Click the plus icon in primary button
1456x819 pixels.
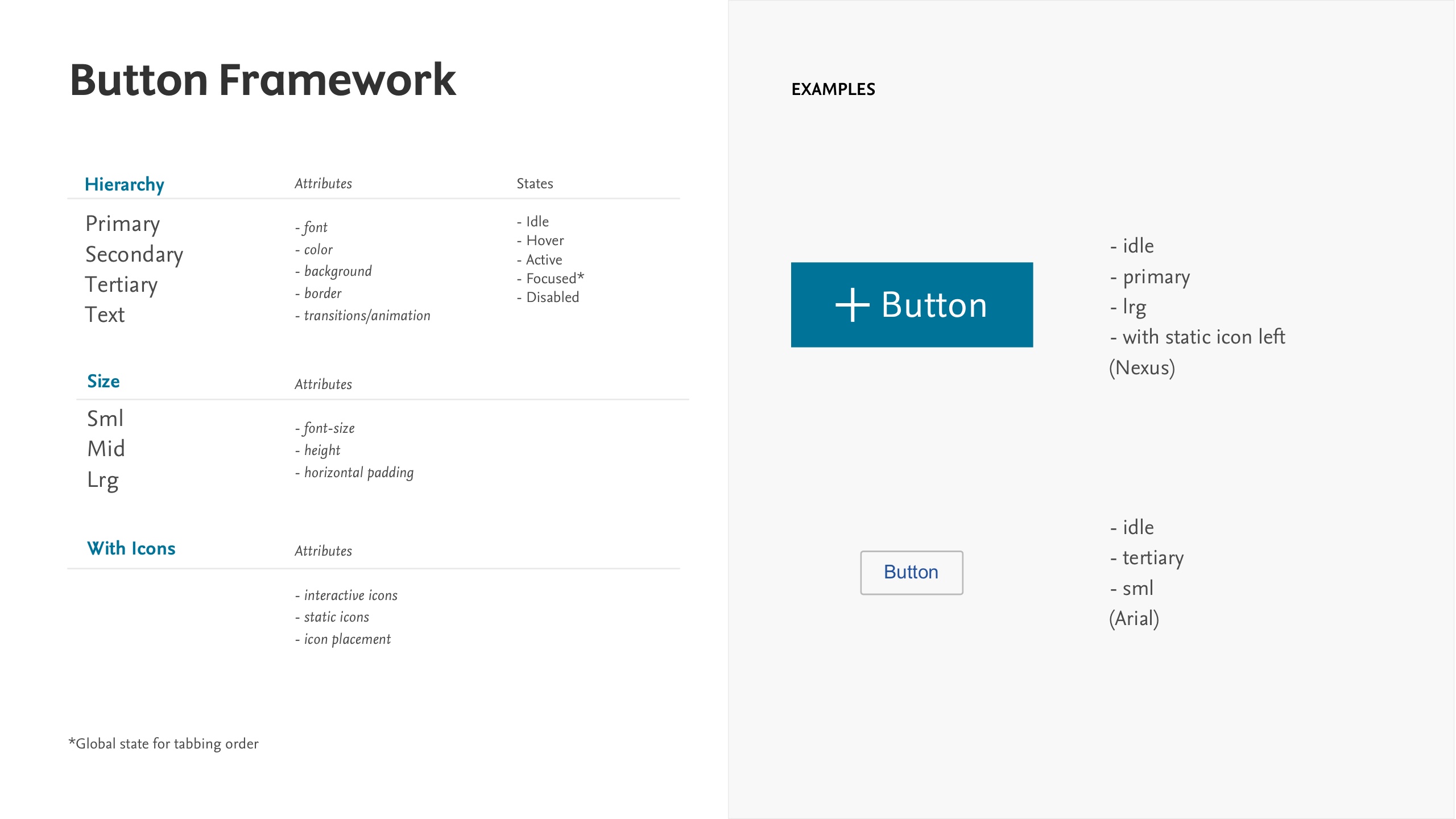pos(852,305)
